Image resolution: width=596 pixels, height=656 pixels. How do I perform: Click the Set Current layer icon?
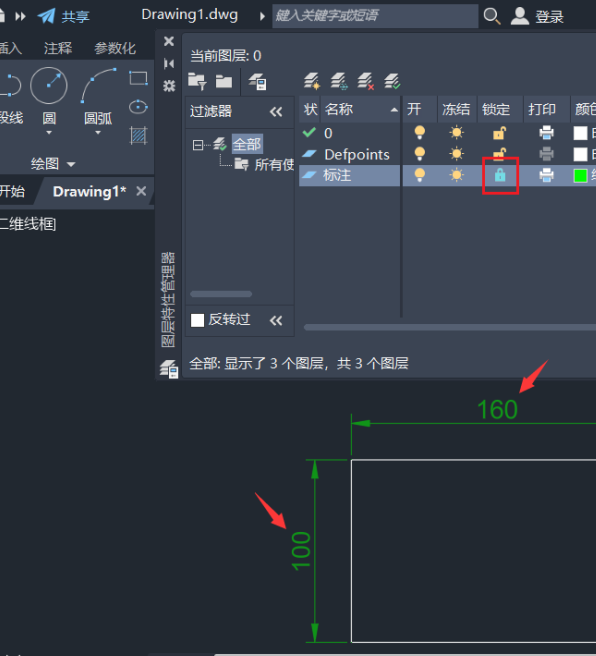(392, 81)
